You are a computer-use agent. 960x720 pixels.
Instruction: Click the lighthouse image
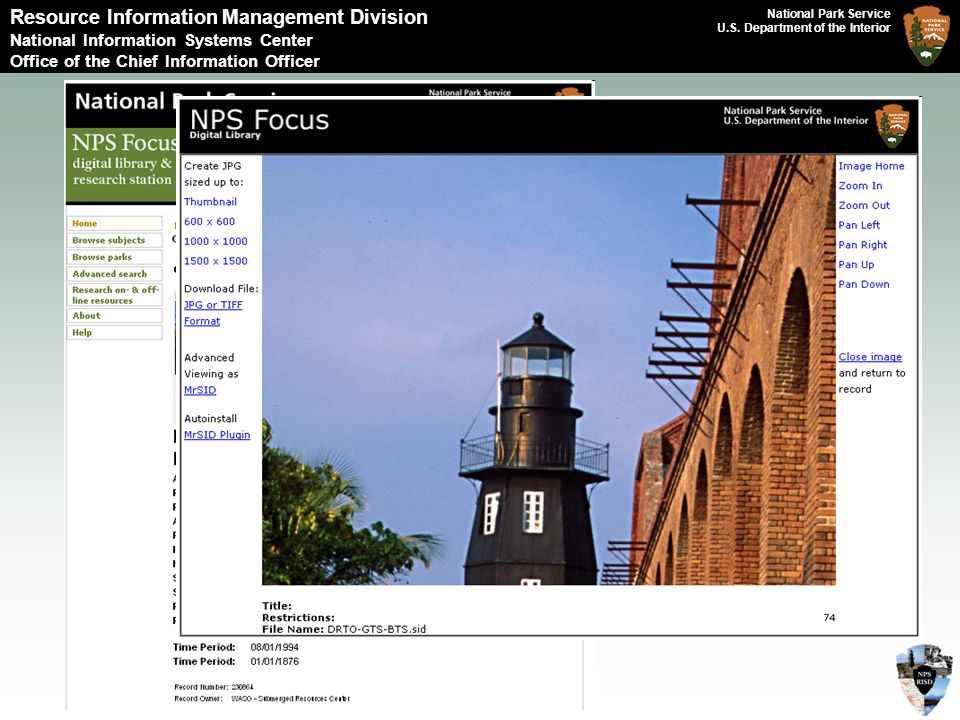[x=549, y=370]
